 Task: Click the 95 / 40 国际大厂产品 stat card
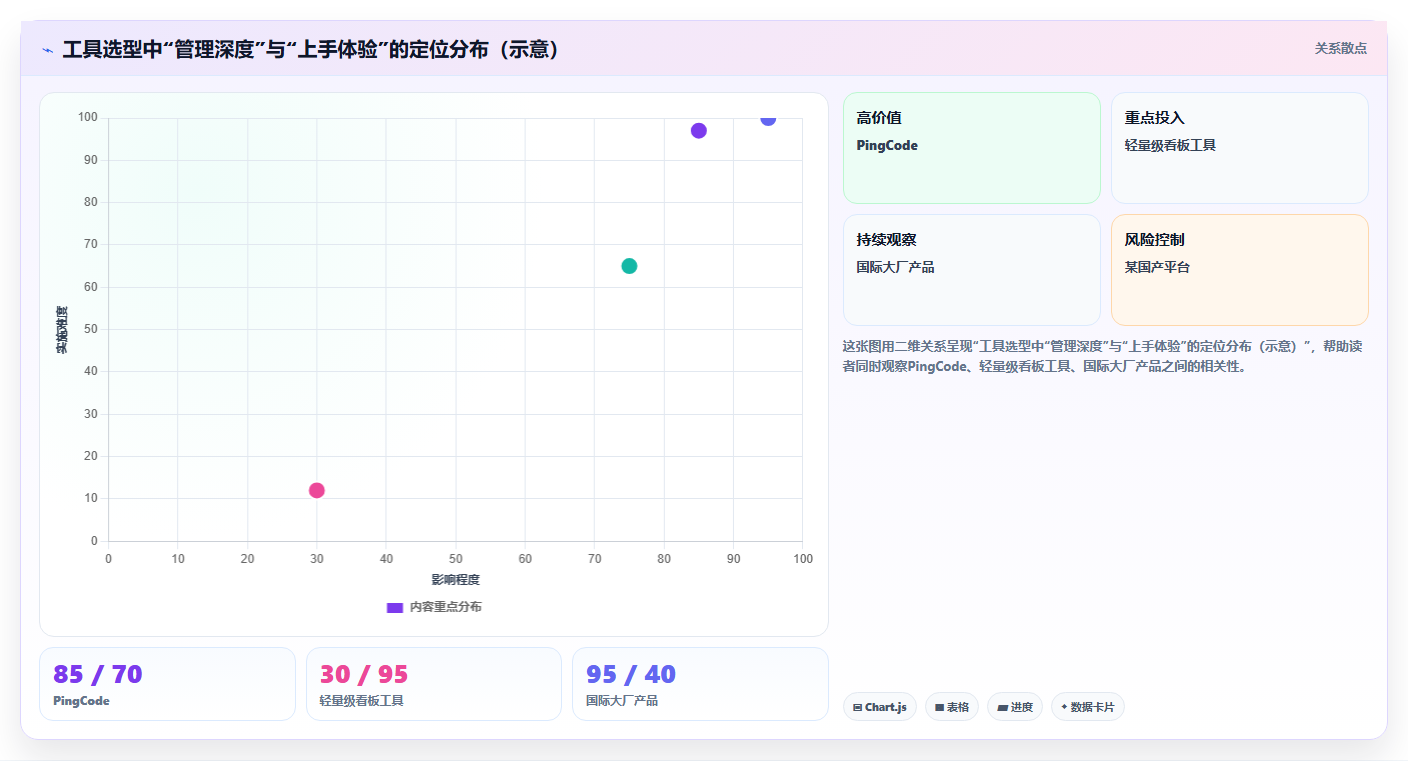[x=700, y=684]
